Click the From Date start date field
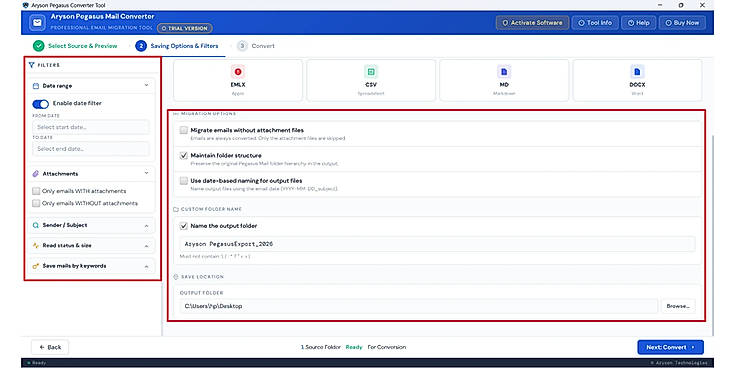736x368 pixels. tap(91, 127)
